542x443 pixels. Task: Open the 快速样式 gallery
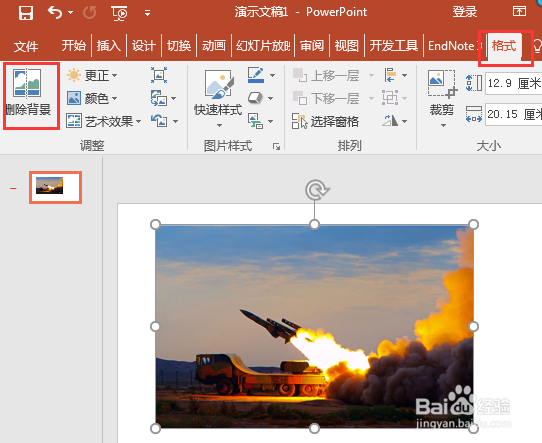218,97
